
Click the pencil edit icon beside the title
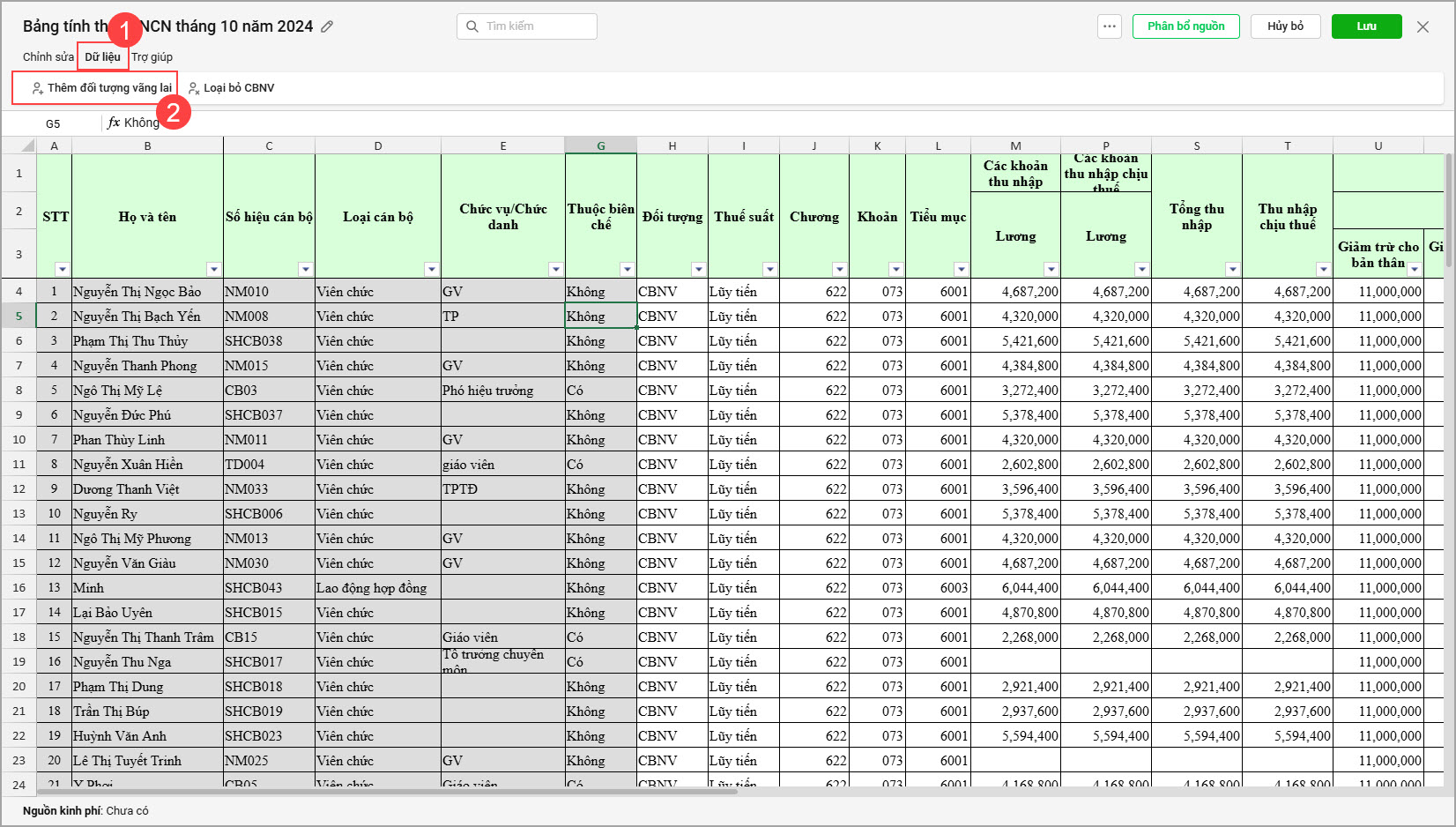327,26
